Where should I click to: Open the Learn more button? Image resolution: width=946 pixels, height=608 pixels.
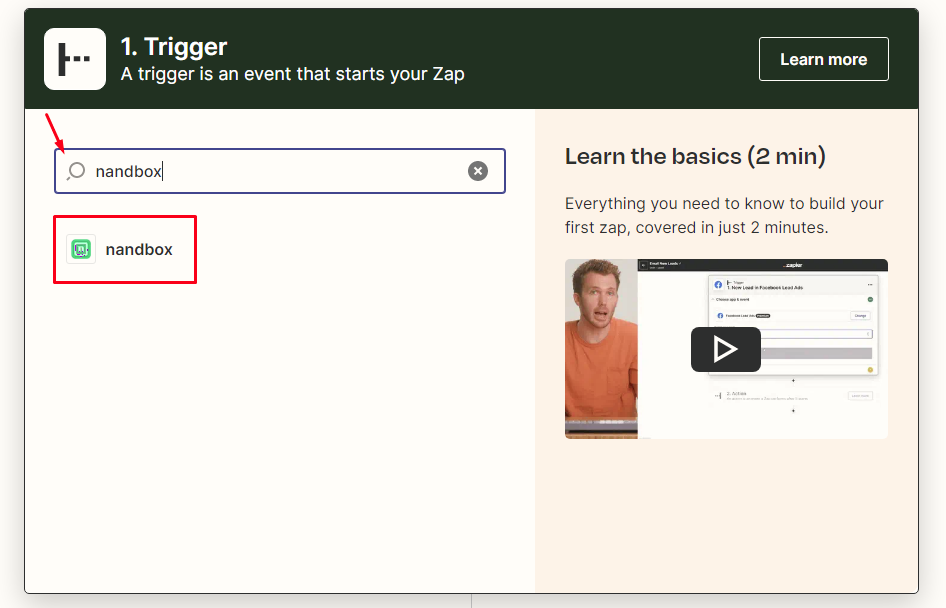point(823,59)
